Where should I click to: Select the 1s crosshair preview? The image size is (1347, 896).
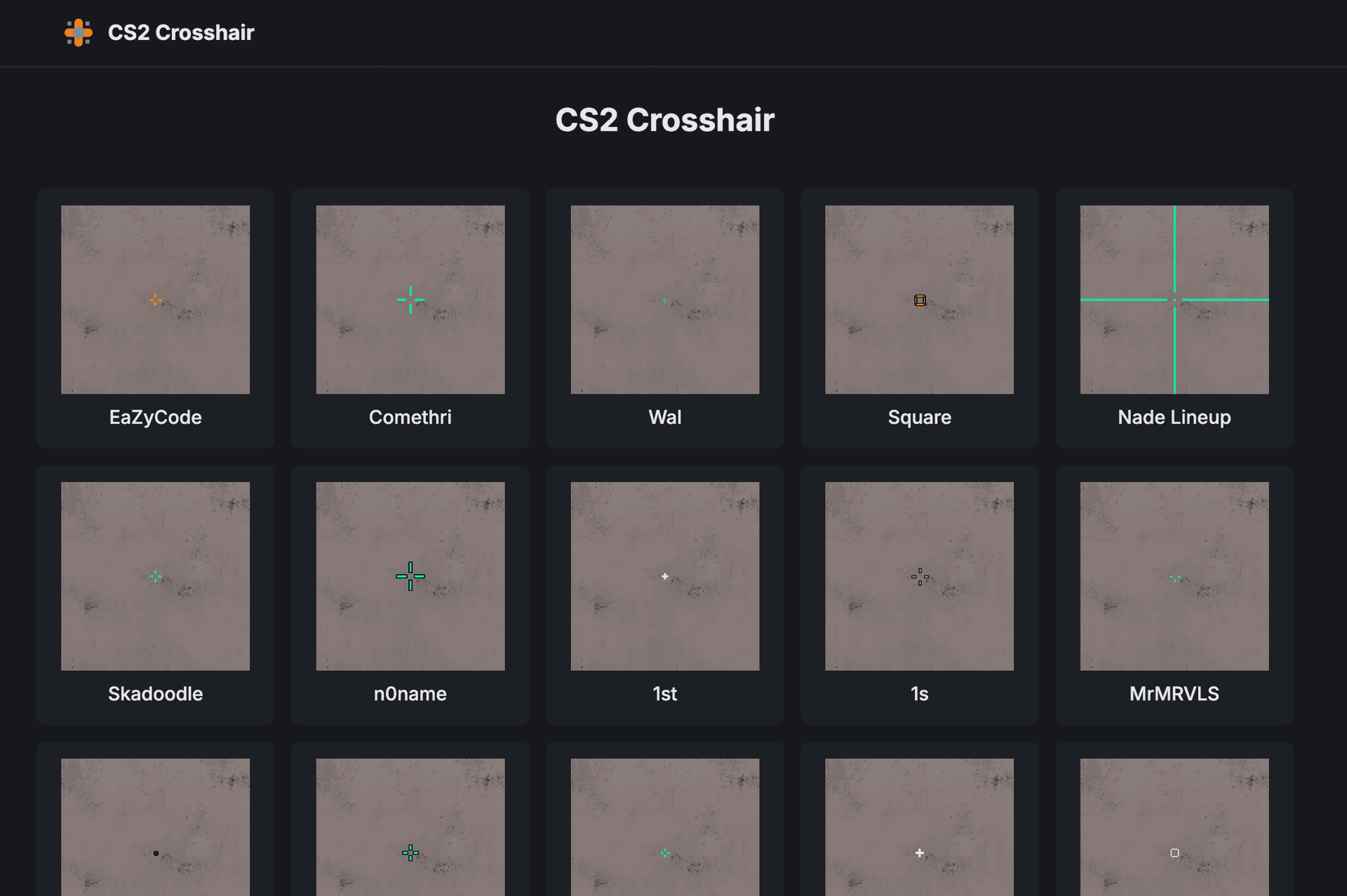(920, 576)
